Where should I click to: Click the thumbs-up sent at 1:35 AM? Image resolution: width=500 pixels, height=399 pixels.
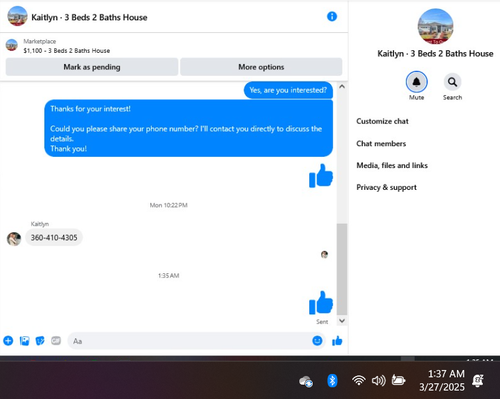pos(321,302)
